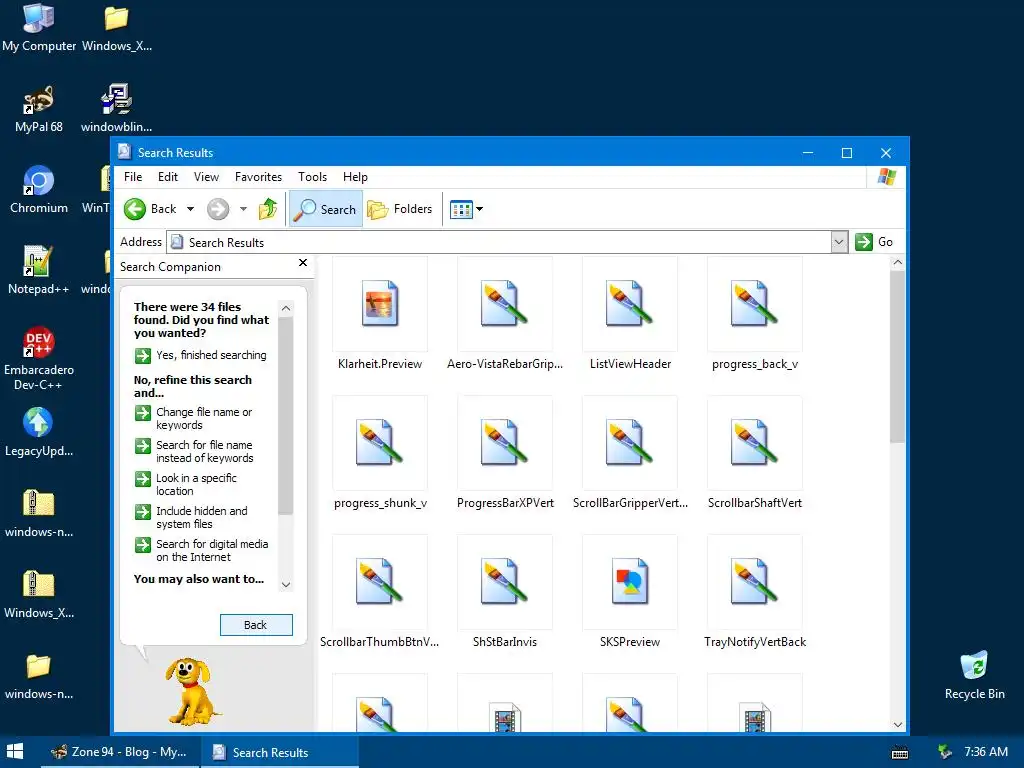Click the grey Forward arrow toolbar icon
This screenshot has height=768, width=1024.
(x=218, y=209)
